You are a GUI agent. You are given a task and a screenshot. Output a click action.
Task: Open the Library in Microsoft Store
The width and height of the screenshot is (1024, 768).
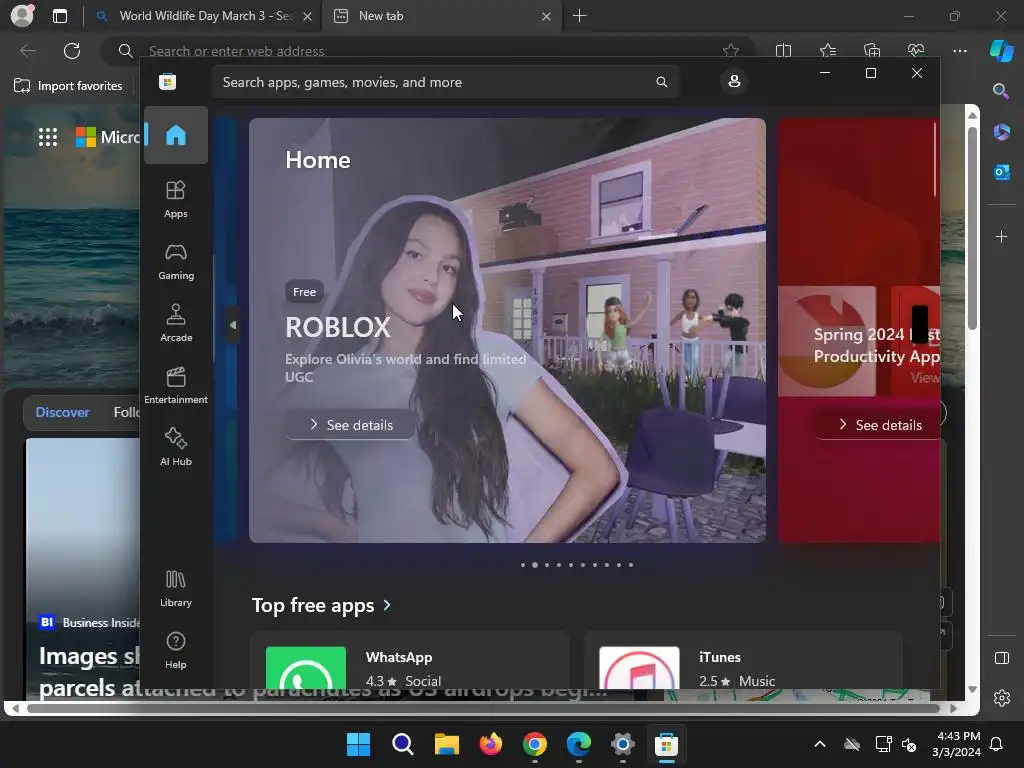[x=176, y=588]
